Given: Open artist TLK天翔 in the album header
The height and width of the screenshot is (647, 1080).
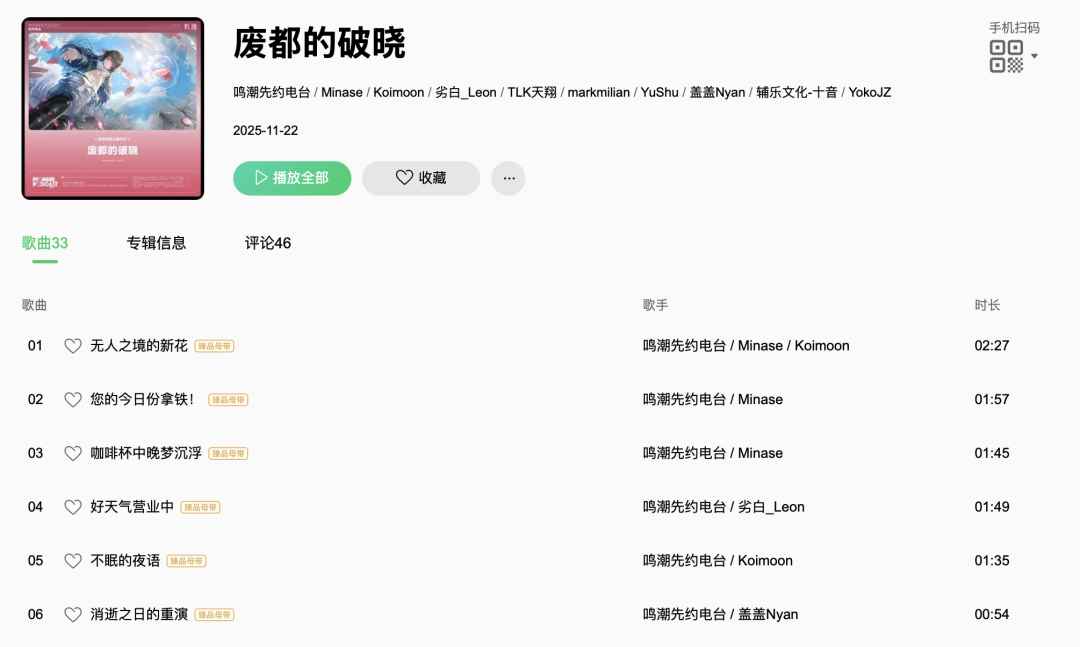Looking at the screenshot, I should click(532, 92).
